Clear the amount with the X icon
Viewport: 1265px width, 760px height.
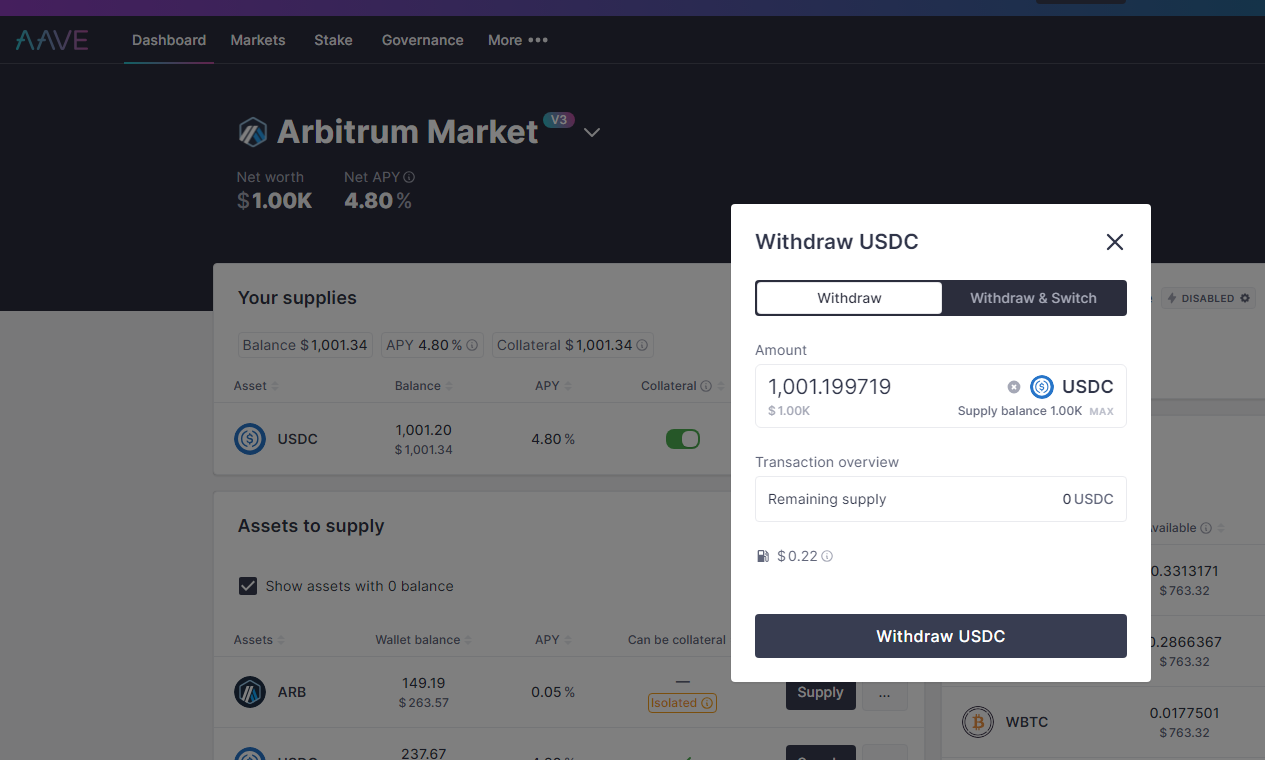1014,387
